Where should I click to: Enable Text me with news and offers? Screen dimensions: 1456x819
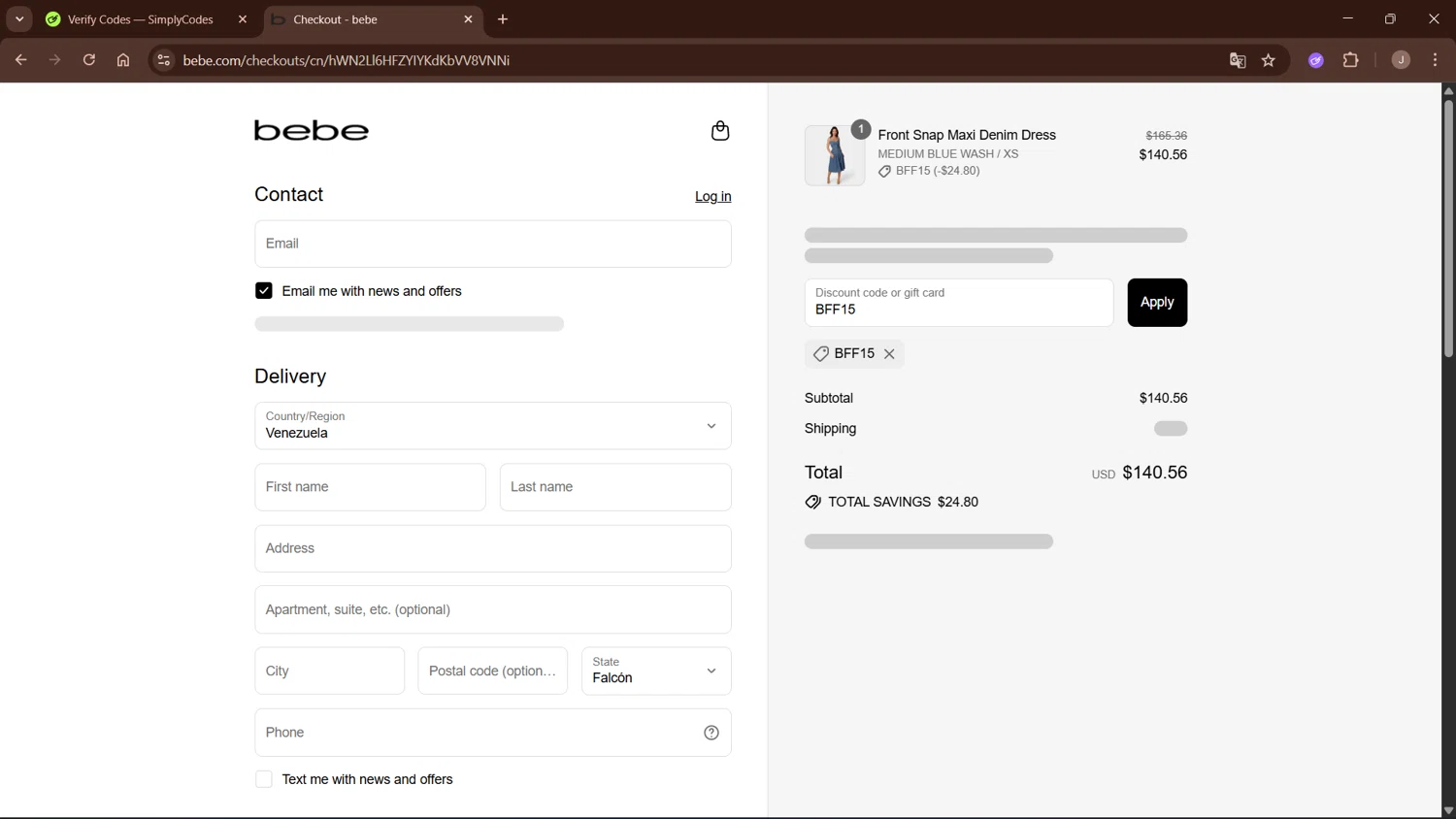click(264, 780)
